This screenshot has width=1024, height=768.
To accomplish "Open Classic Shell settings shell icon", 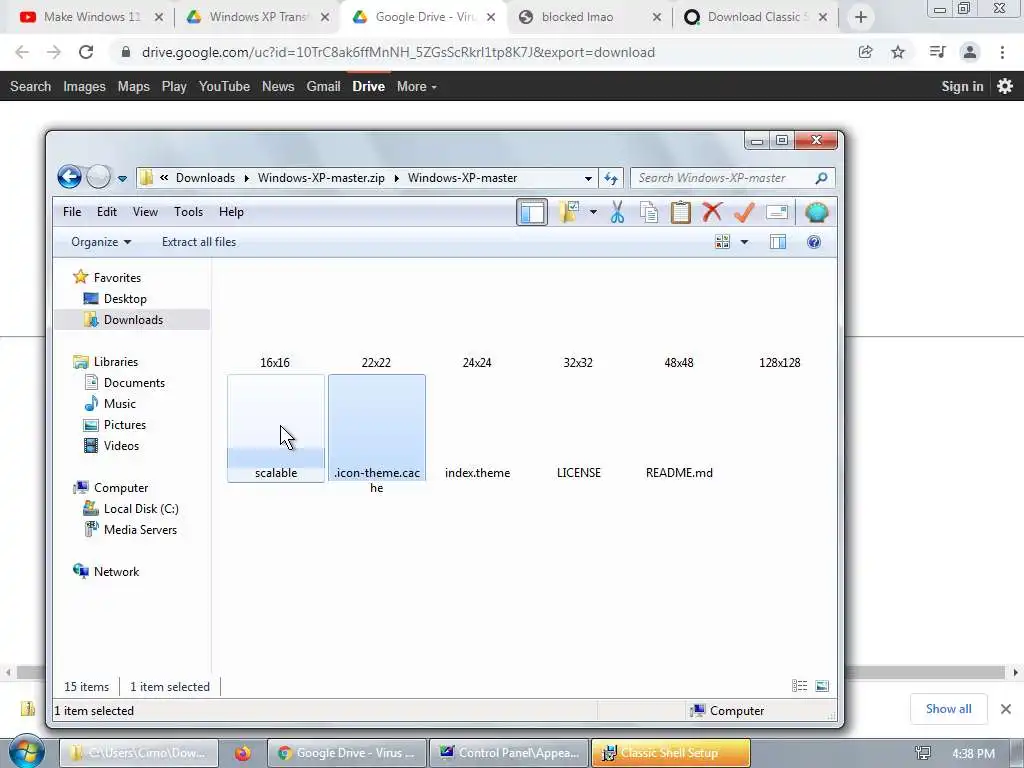I will (x=816, y=212).
